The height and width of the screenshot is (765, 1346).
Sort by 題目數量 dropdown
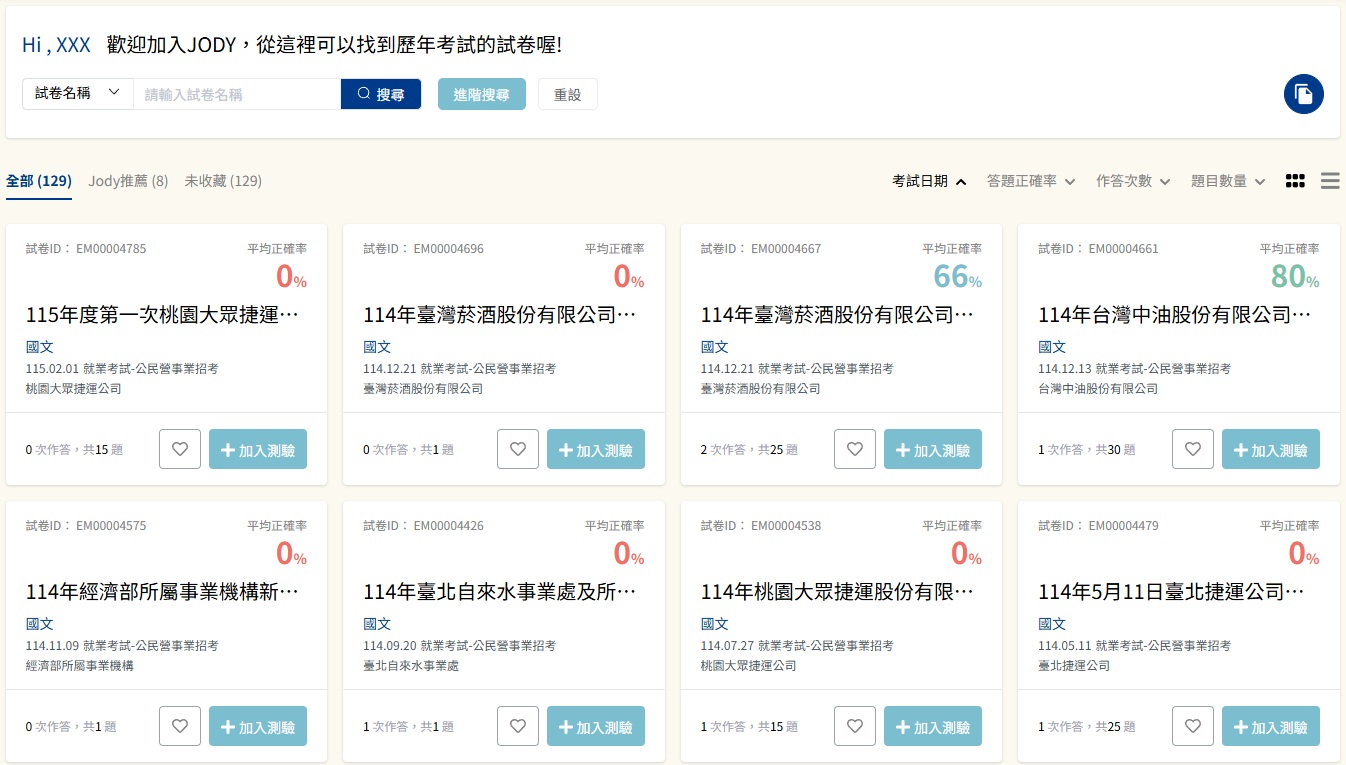pyautogui.click(x=1228, y=181)
